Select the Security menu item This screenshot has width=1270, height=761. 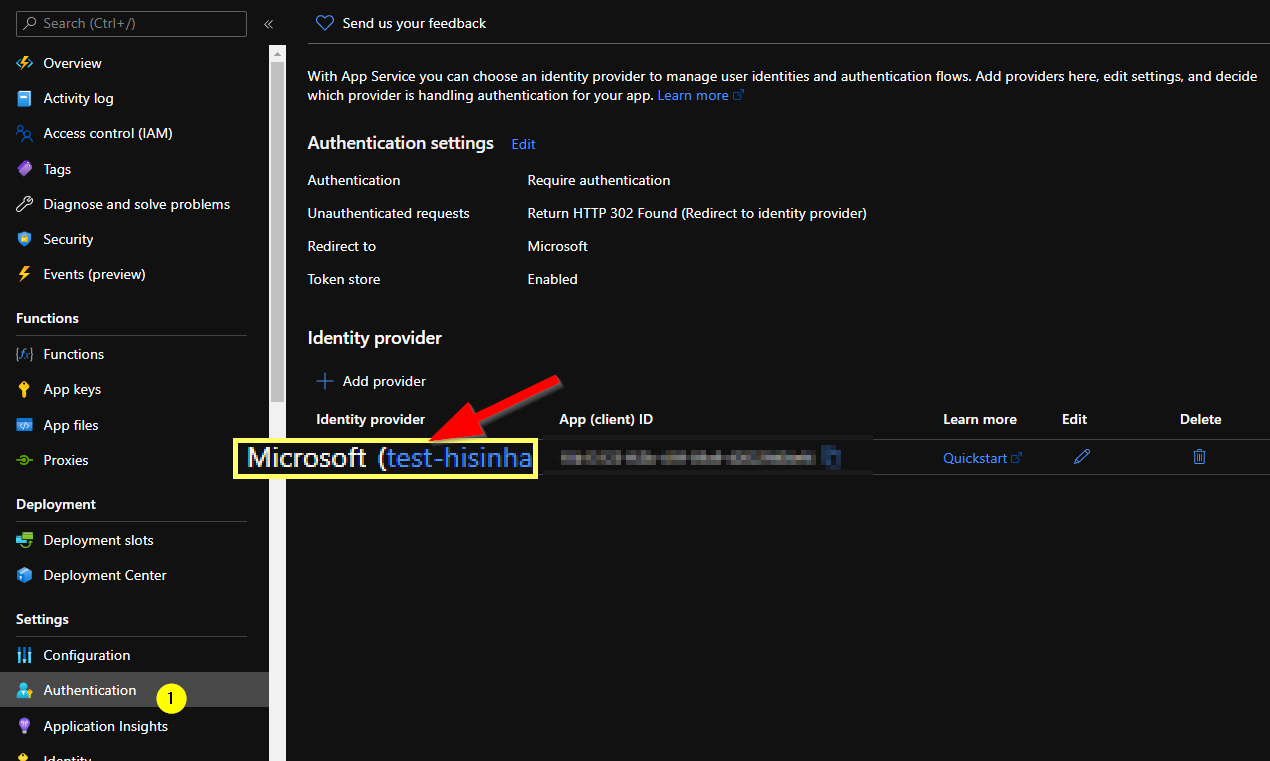134,239
